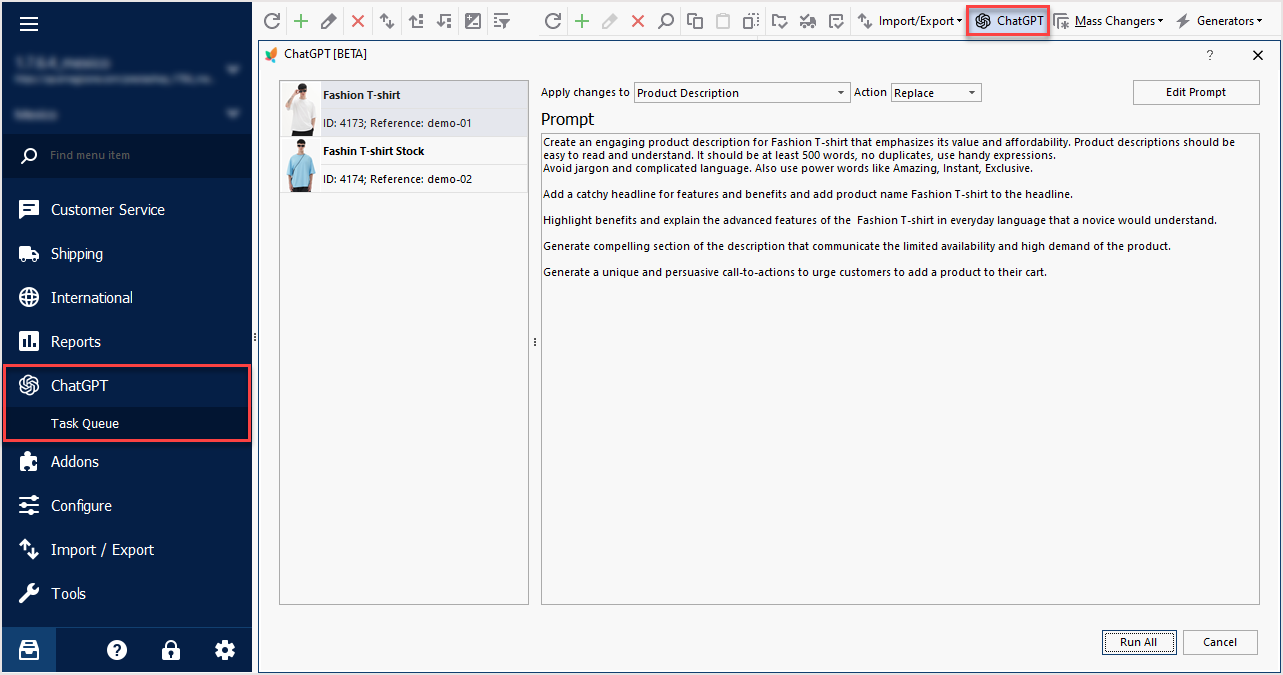Click the help question-mark icon in the sidebar
The height and width of the screenshot is (675, 1283).
117,650
